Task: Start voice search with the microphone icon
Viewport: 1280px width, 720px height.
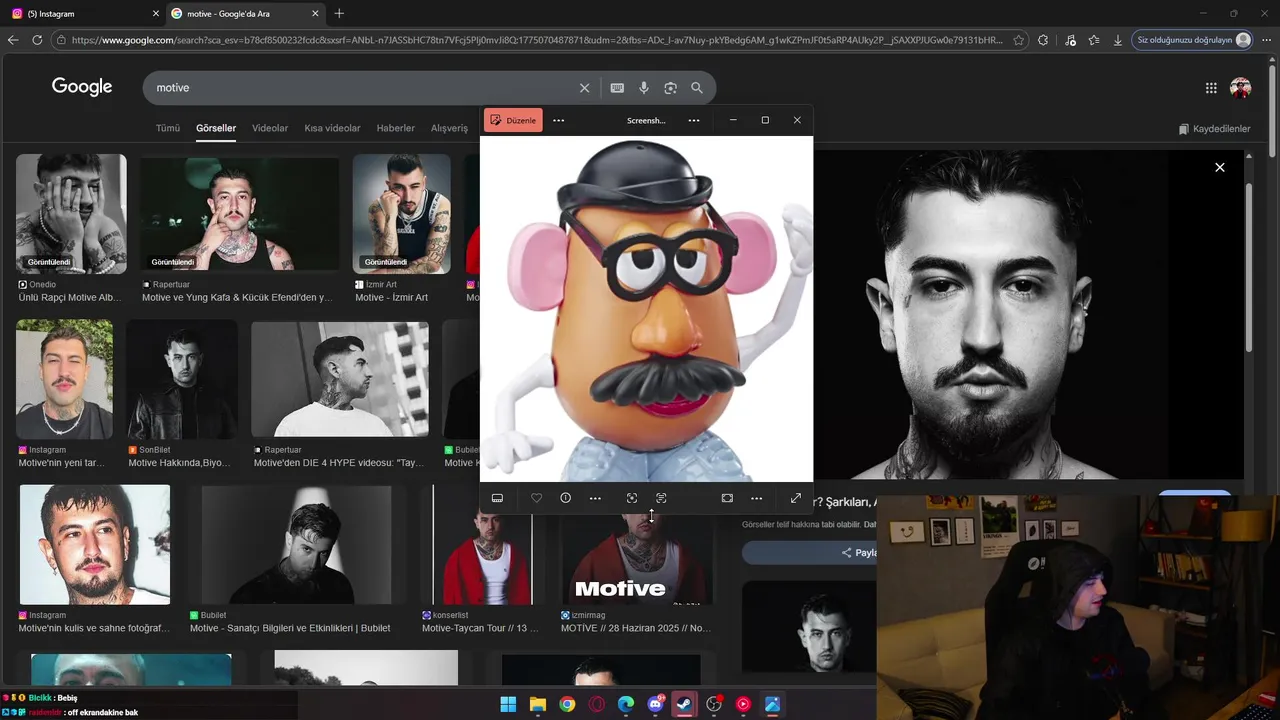Action: tap(644, 88)
